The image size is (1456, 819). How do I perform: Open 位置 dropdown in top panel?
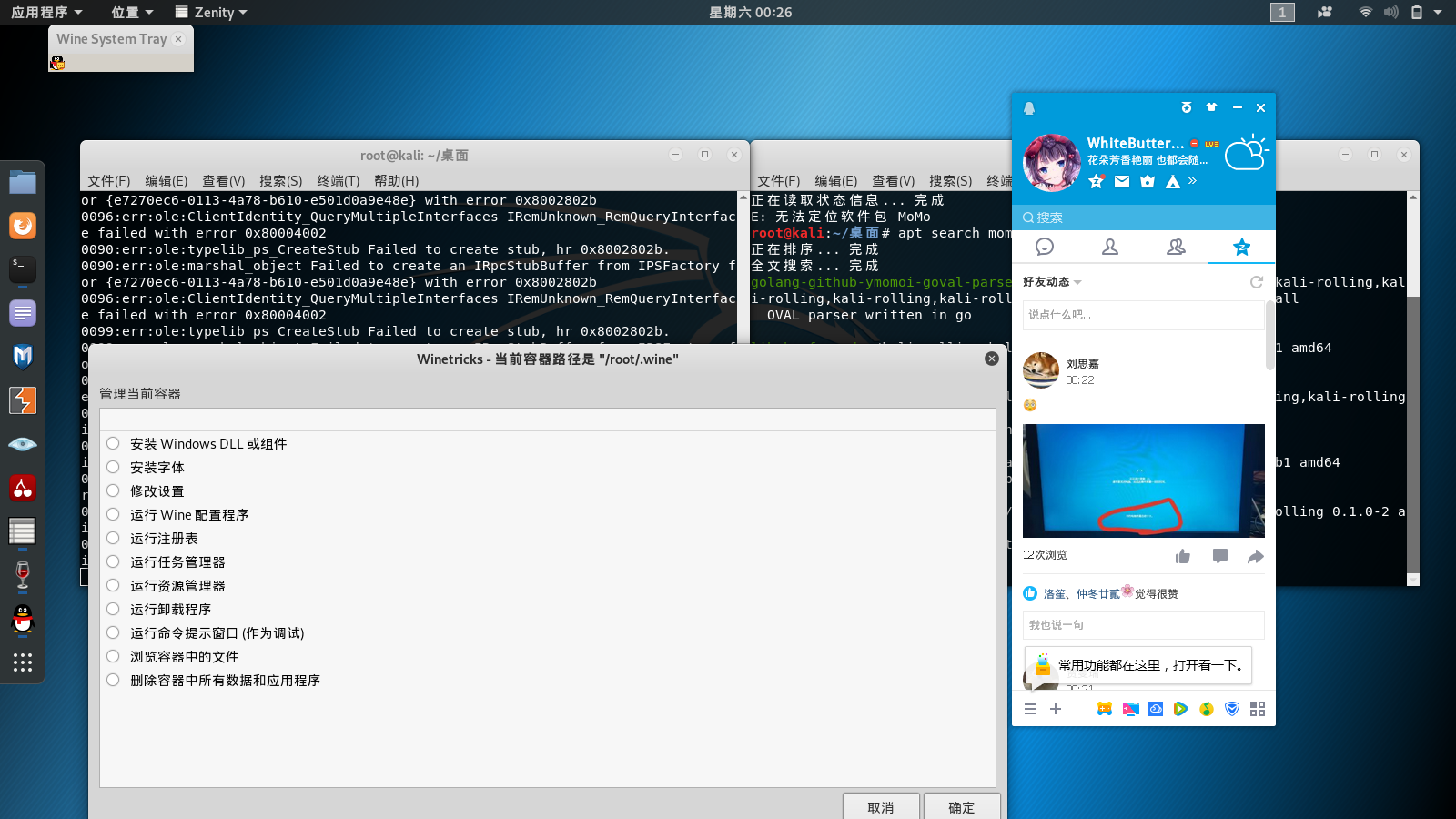[132, 12]
